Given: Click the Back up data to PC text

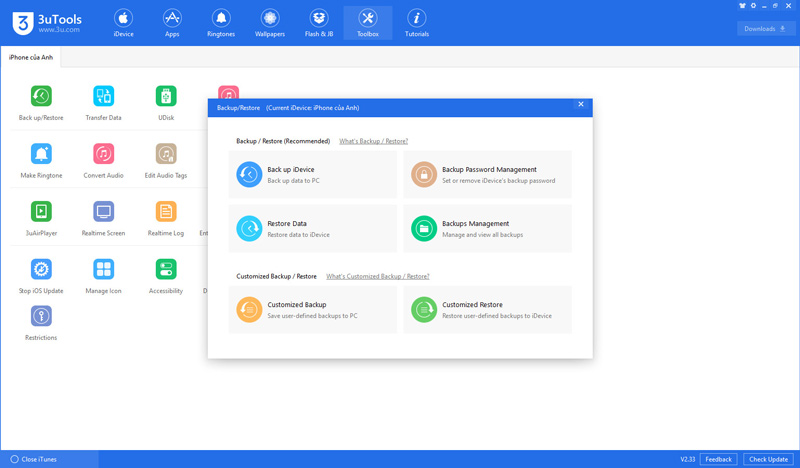Looking at the screenshot, I should pyautogui.click(x=293, y=181).
